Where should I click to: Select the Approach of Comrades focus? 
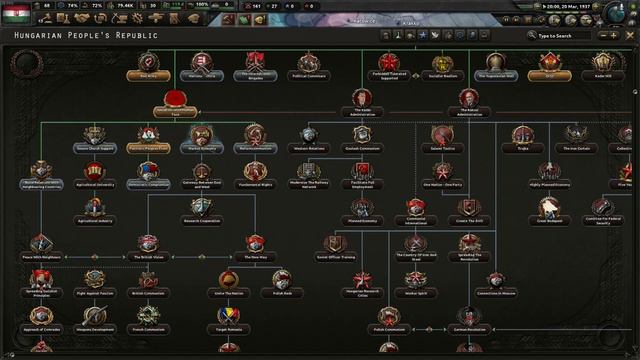point(41,321)
